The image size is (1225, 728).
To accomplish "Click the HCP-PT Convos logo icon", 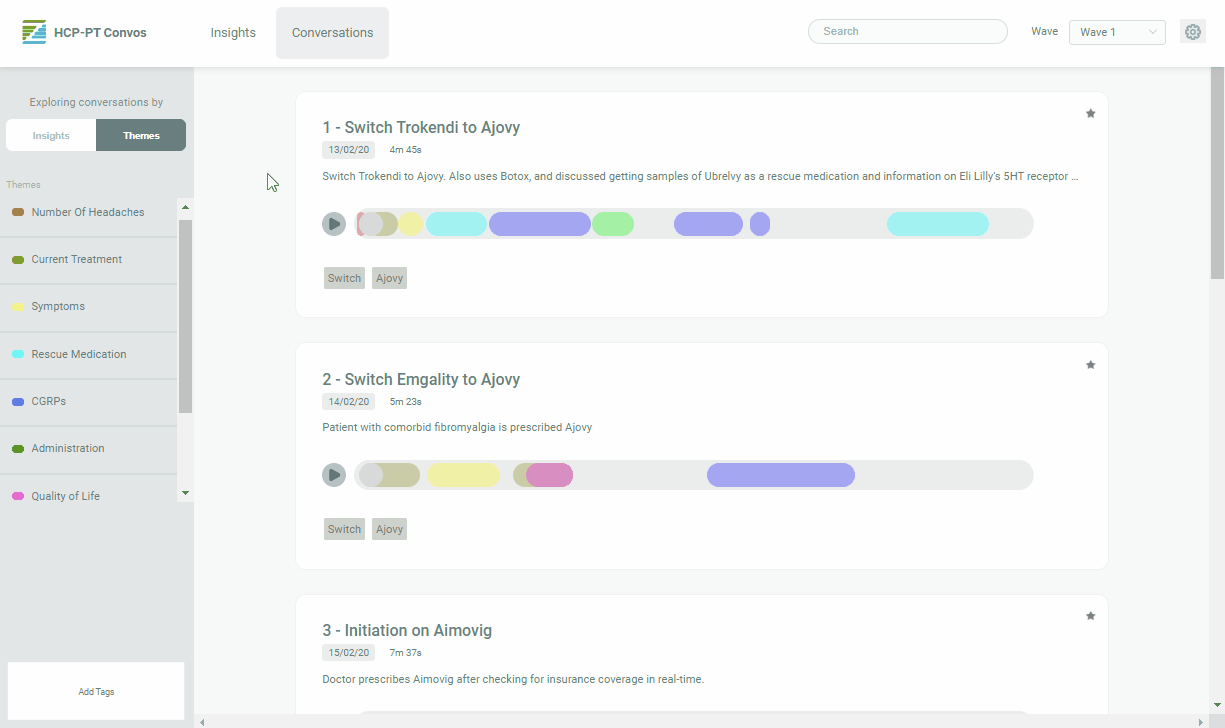I will pos(34,32).
